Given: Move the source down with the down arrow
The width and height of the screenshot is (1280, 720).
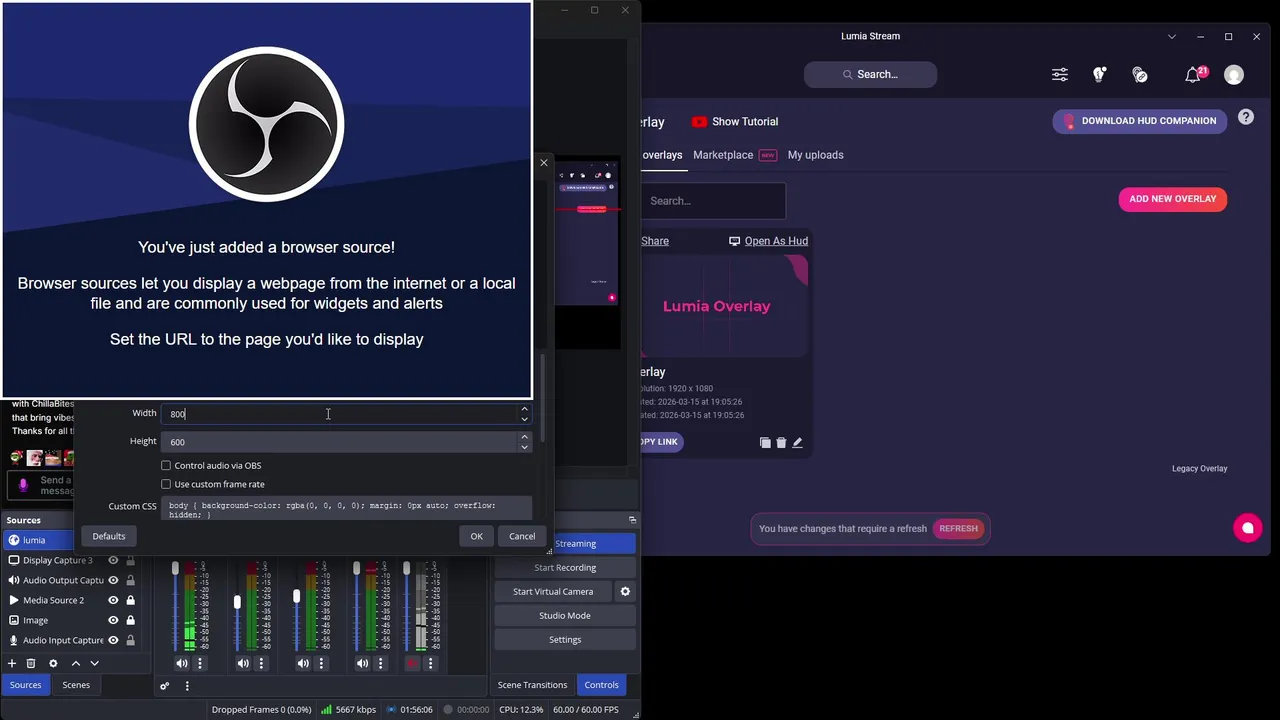Looking at the screenshot, I should tap(95, 663).
